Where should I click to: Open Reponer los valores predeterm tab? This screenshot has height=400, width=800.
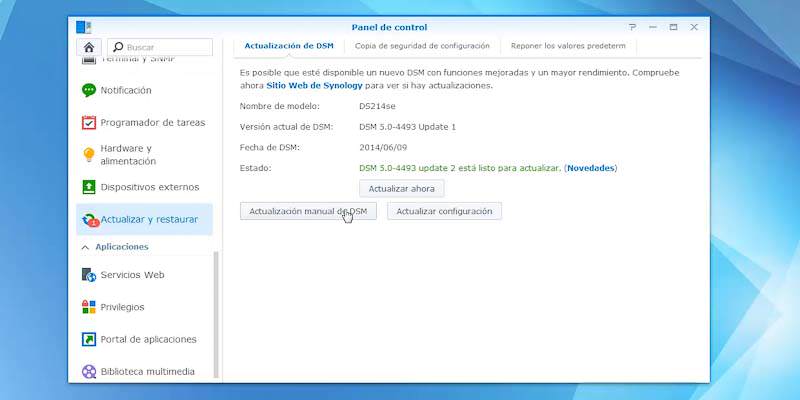click(x=568, y=46)
